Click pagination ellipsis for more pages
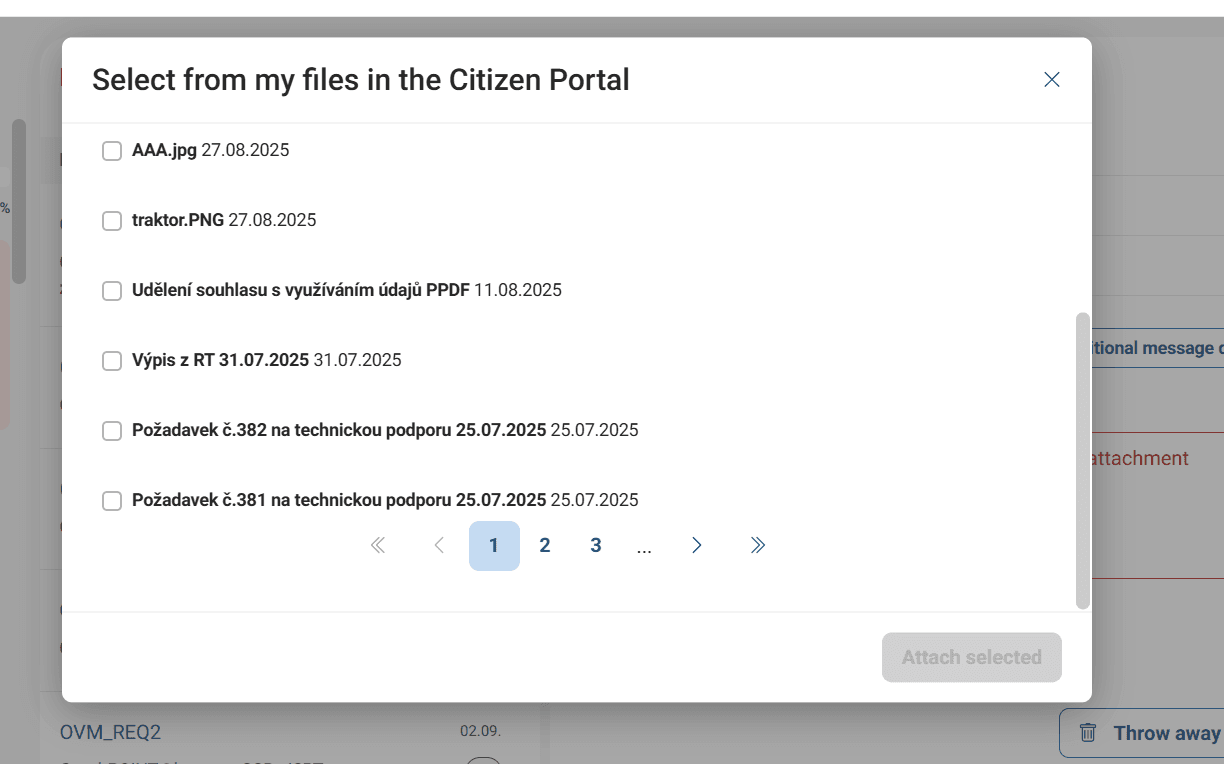The width and height of the screenshot is (1224, 764). 644,547
